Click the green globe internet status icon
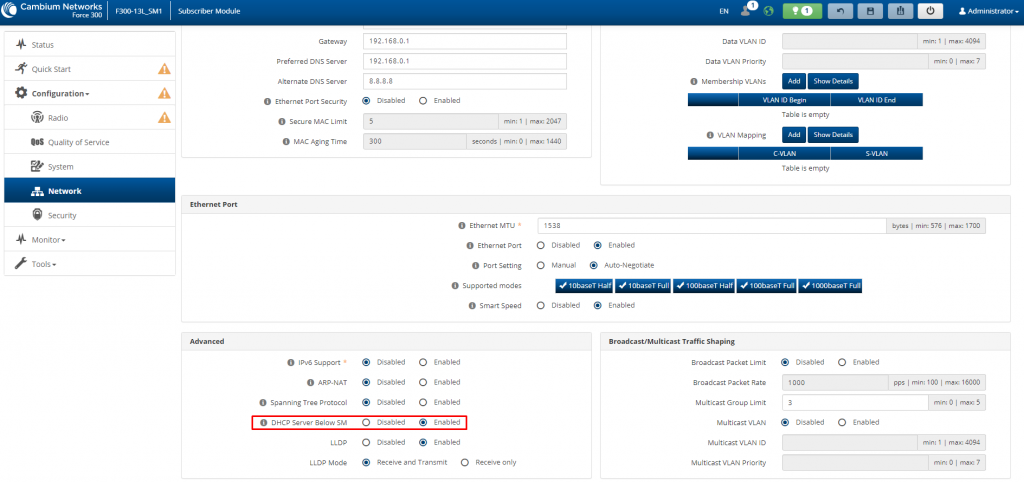 (x=768, y=11)
